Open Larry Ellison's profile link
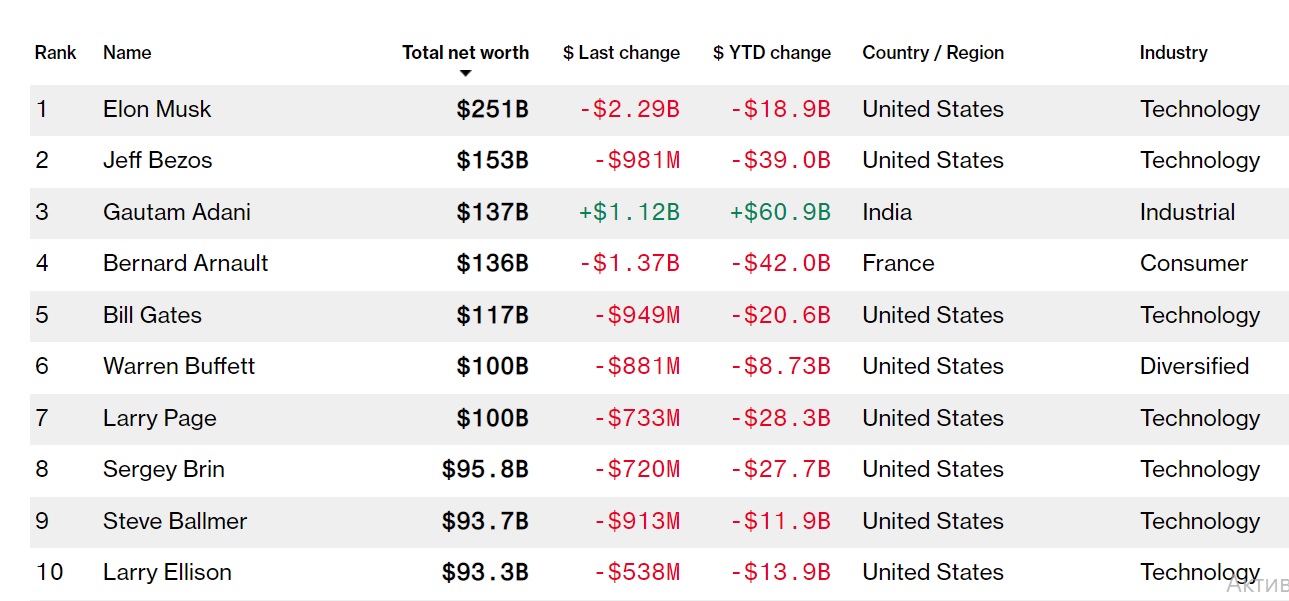Screen dimensions: 1289x601 click(x=167, y=572)
